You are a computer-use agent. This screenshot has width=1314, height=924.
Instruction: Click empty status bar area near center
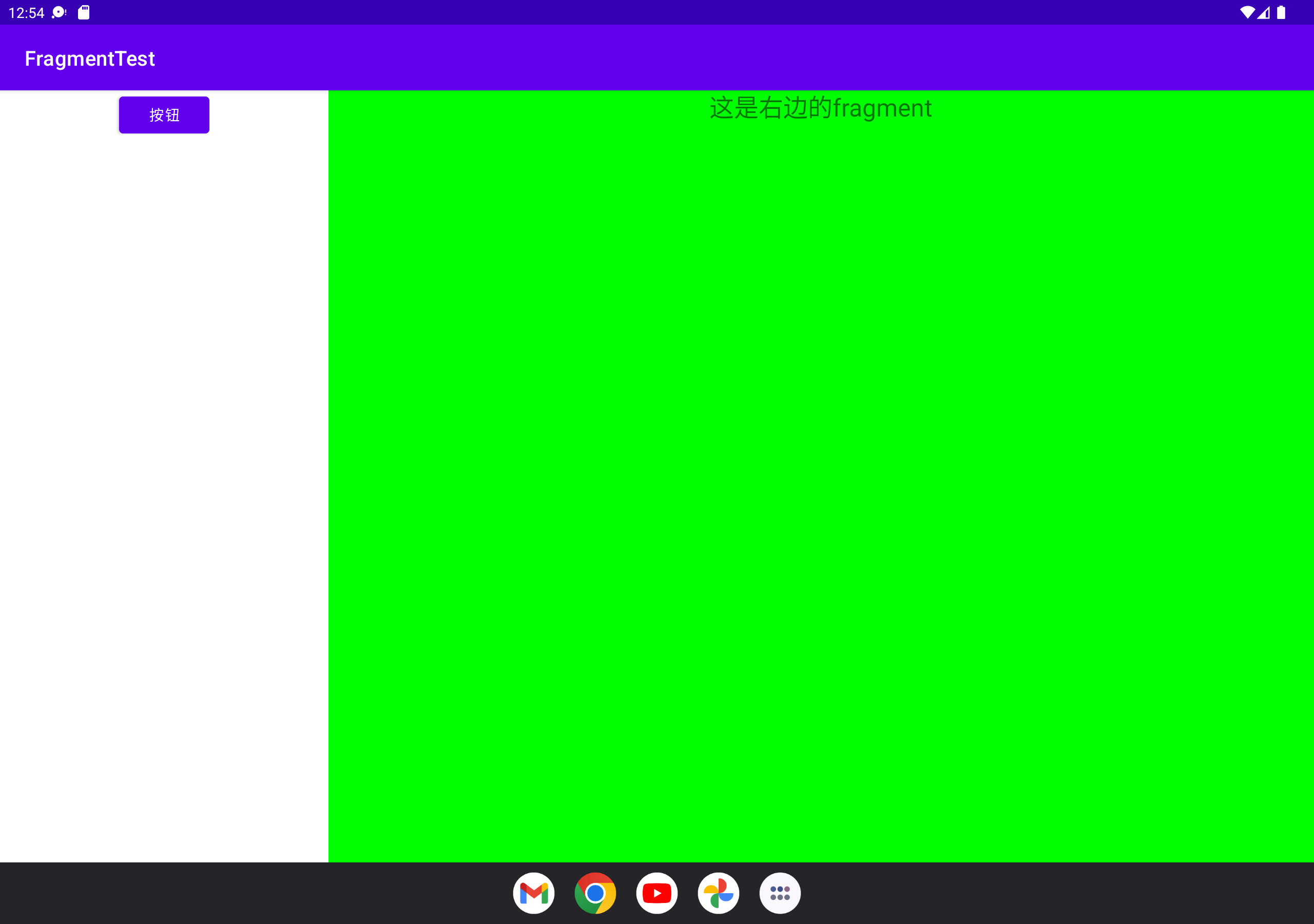coord(657,12)
